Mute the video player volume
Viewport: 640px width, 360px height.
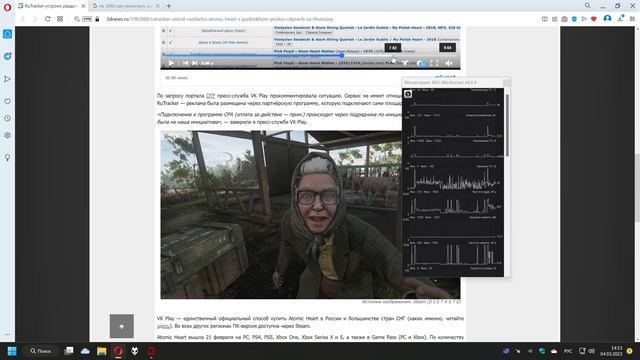[449, 63]
